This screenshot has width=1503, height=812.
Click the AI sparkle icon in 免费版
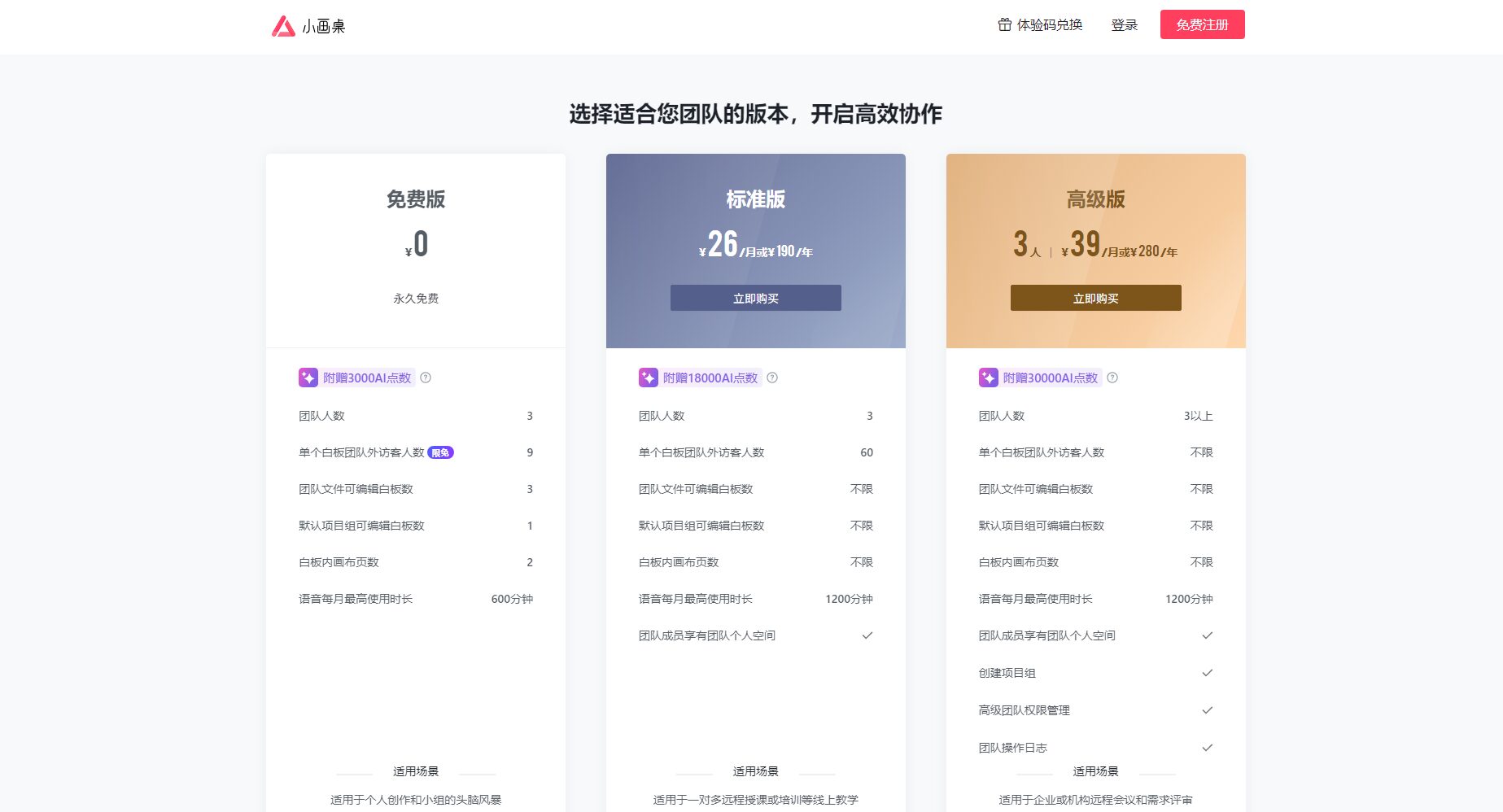click(x=308, y=378)
